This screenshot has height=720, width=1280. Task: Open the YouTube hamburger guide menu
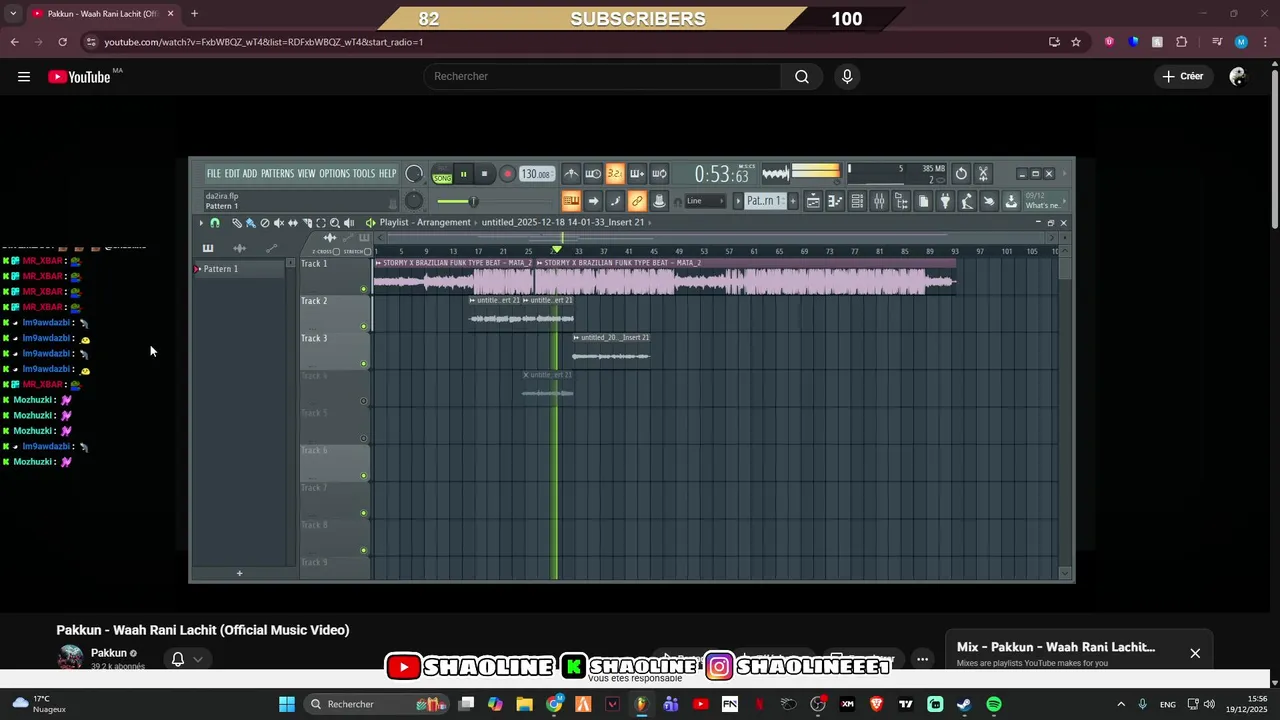click(x=24, y=76)
